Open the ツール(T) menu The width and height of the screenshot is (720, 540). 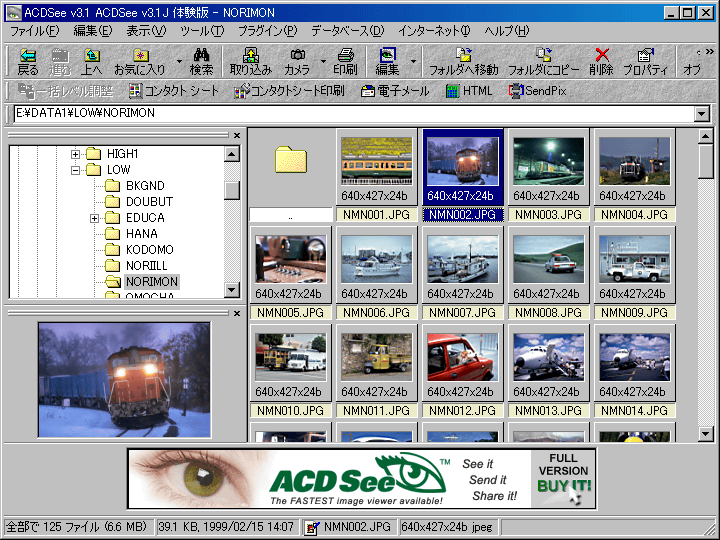(x=202, y=31)
